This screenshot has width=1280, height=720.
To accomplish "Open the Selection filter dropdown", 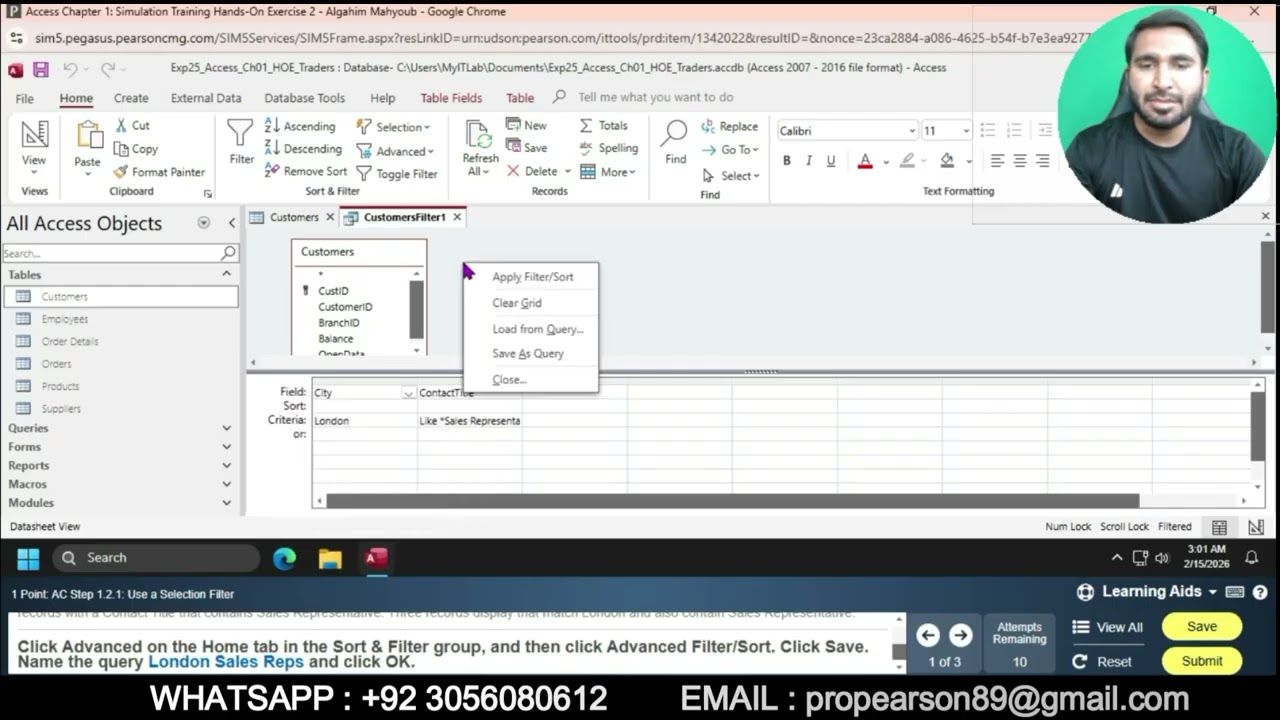I will pyautogui.click(x=393, y=127).
